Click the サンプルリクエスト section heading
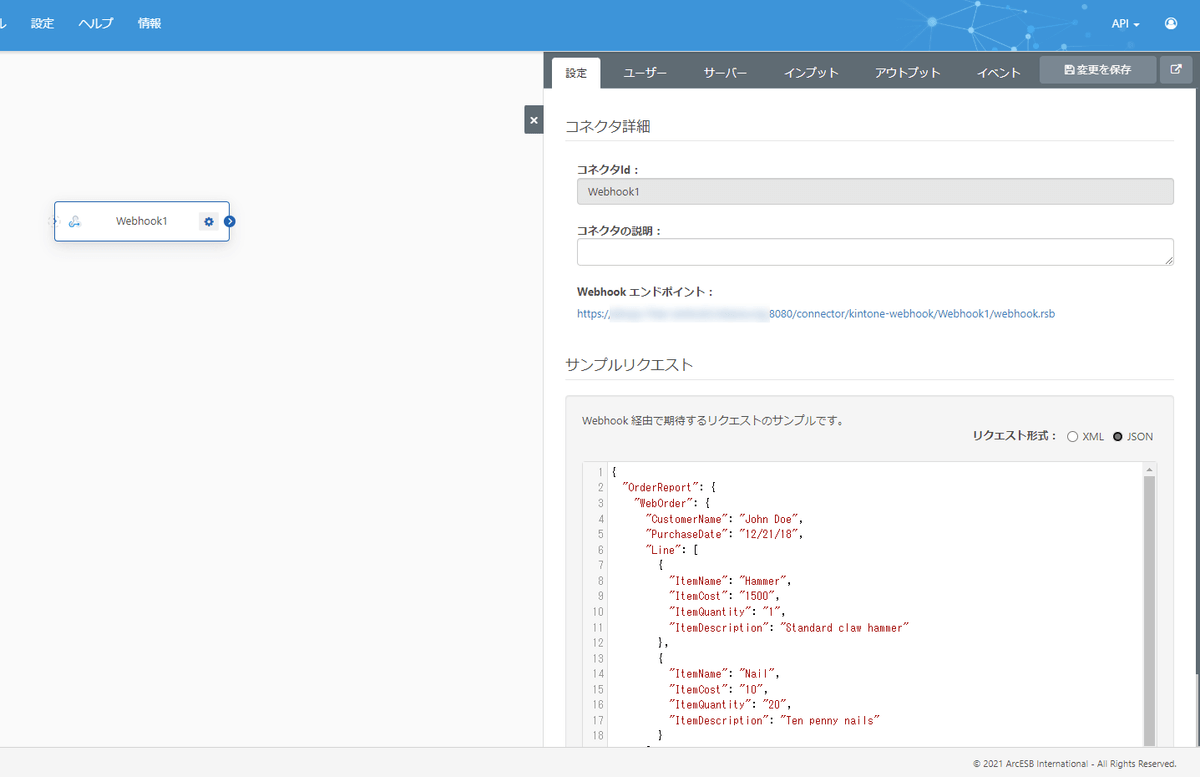This screenshot has height=777, width=1200. tap(629, 364)
